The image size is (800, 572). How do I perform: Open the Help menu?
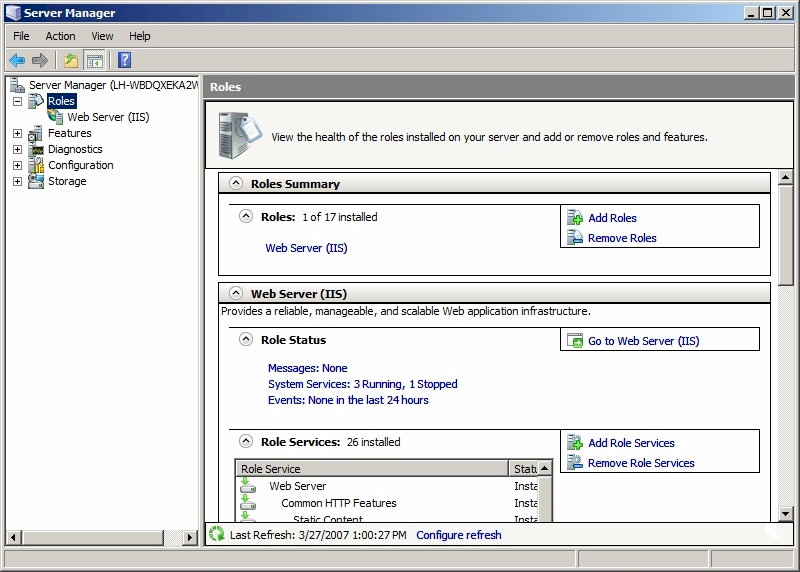[139, 36]
